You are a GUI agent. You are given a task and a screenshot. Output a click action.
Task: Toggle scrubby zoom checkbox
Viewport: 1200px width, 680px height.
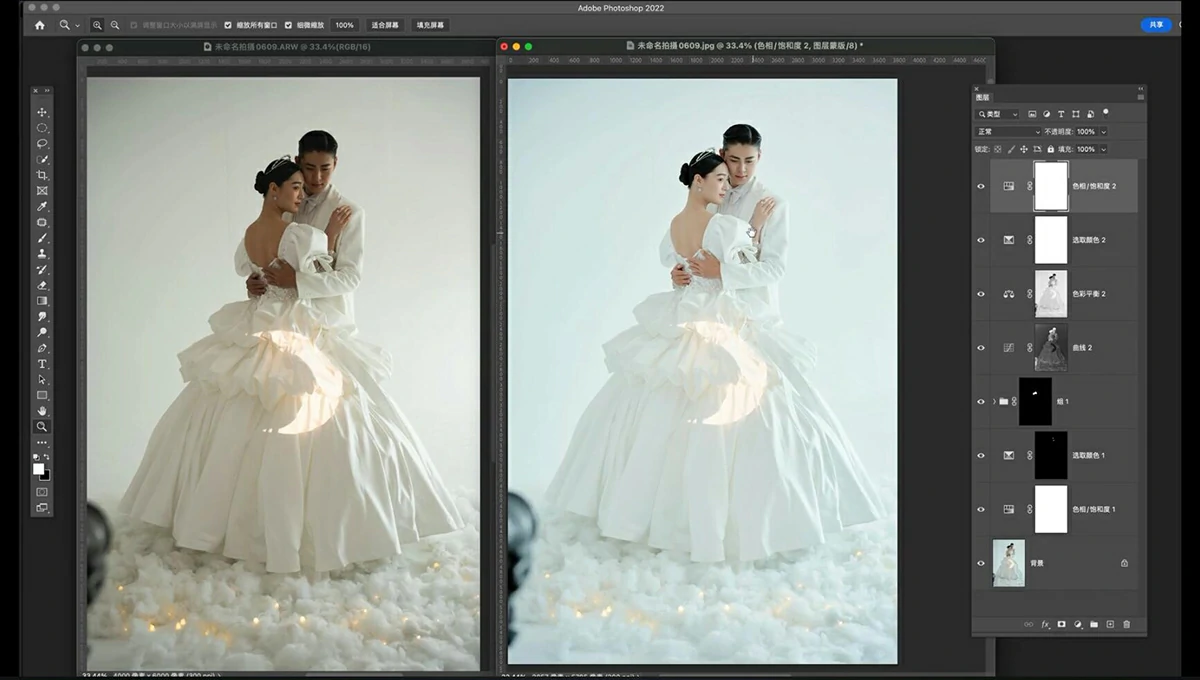[289, 25]
